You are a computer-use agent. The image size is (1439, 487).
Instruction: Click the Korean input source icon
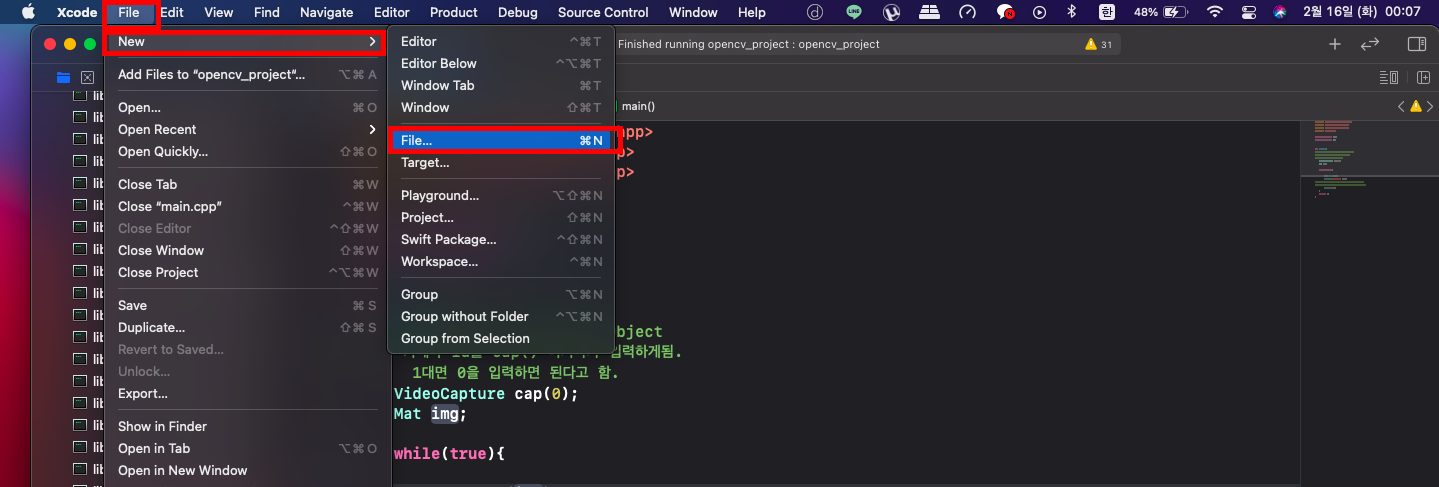click(x=1106, y=12)
